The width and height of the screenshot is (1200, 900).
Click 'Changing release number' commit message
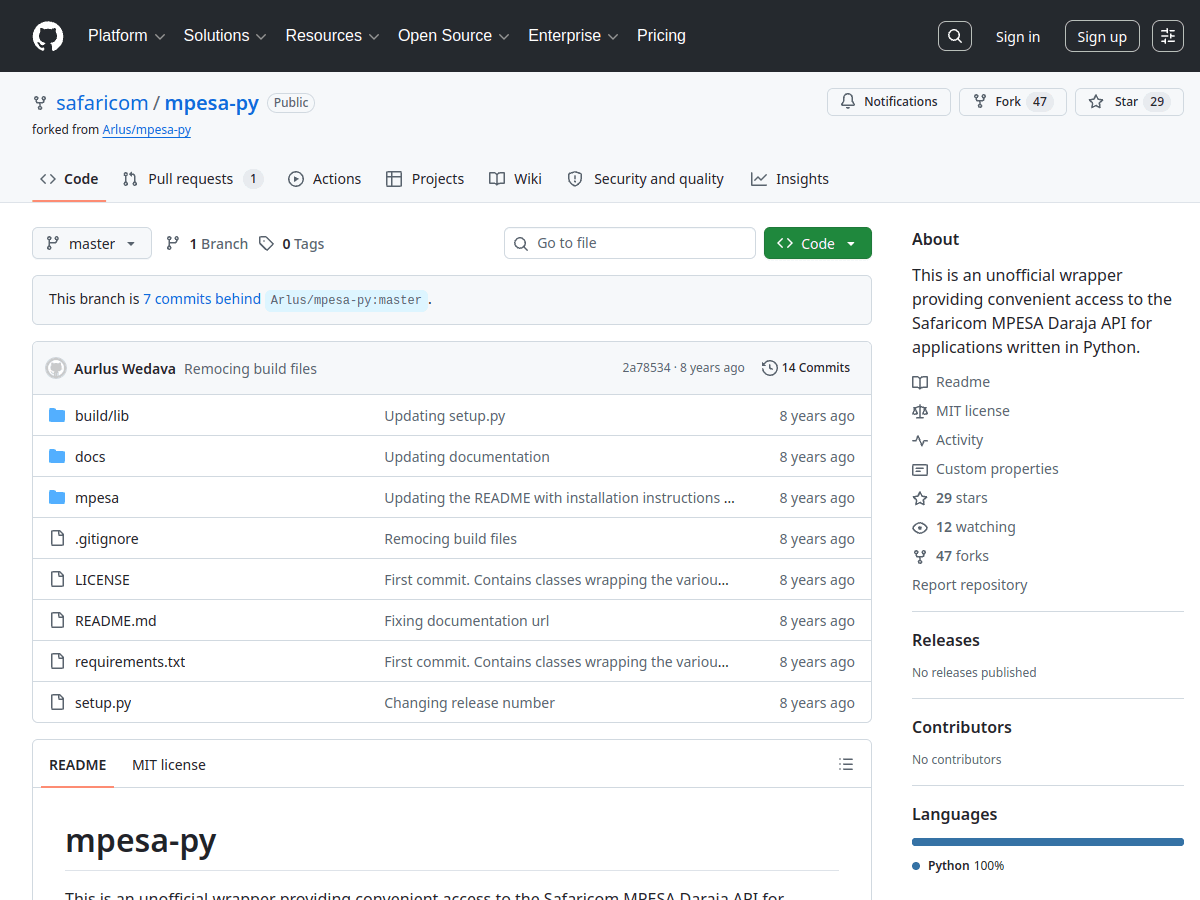pos(469,703)
